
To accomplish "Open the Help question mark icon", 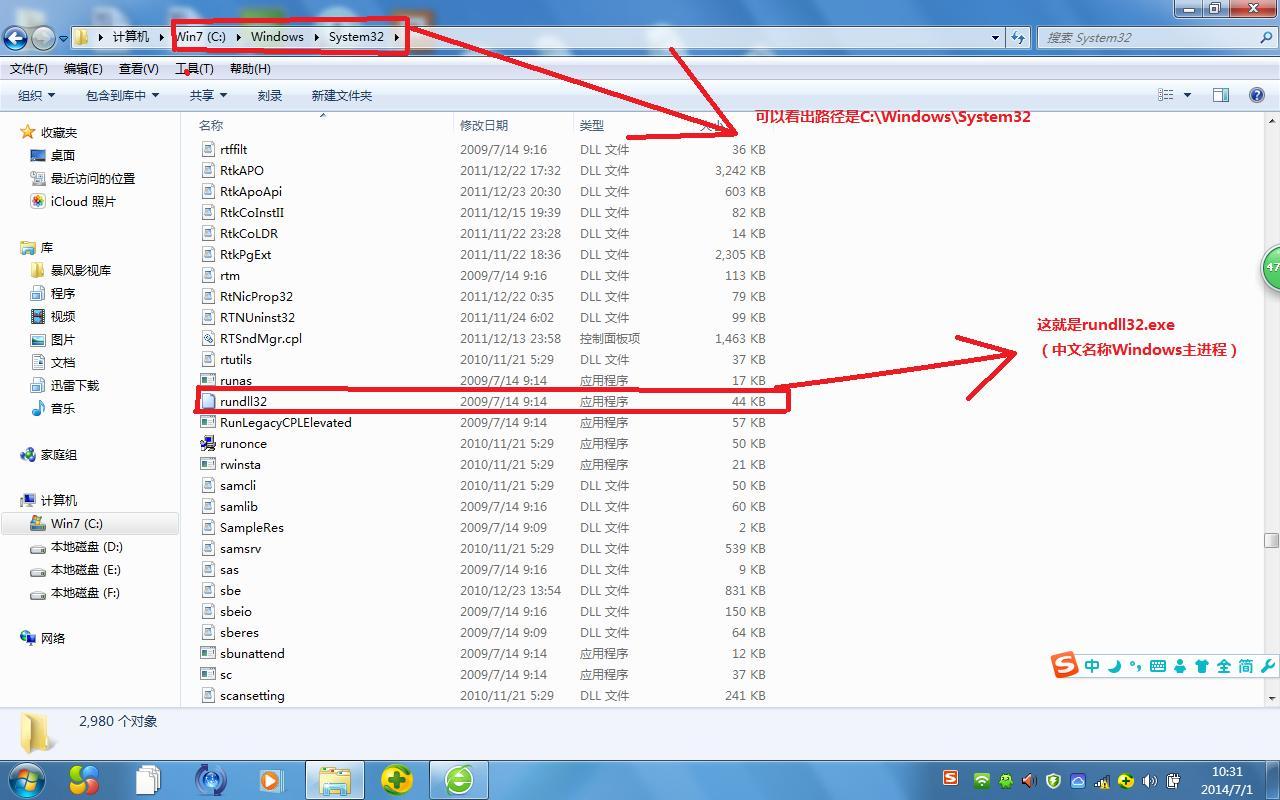I will pos(1257,95).
